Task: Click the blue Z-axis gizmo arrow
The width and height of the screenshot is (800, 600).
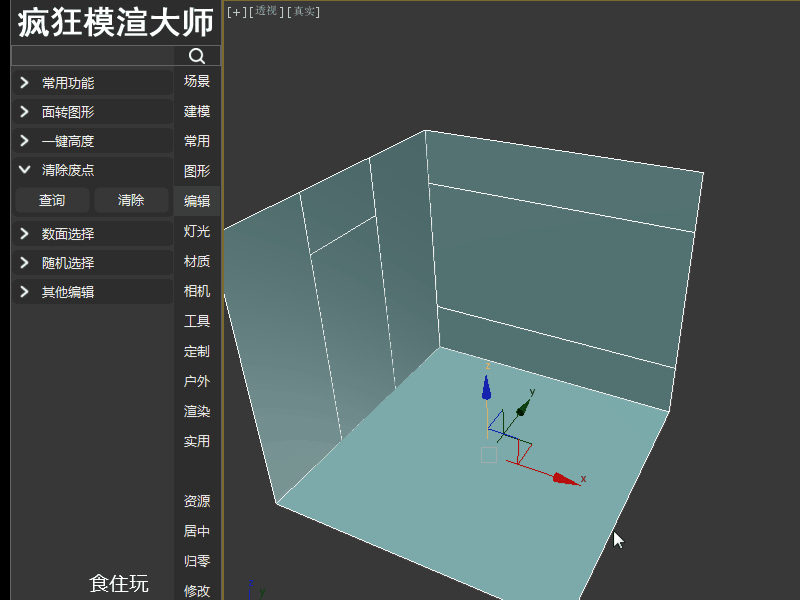Action: pyautogui.click(x=486, y=388)
